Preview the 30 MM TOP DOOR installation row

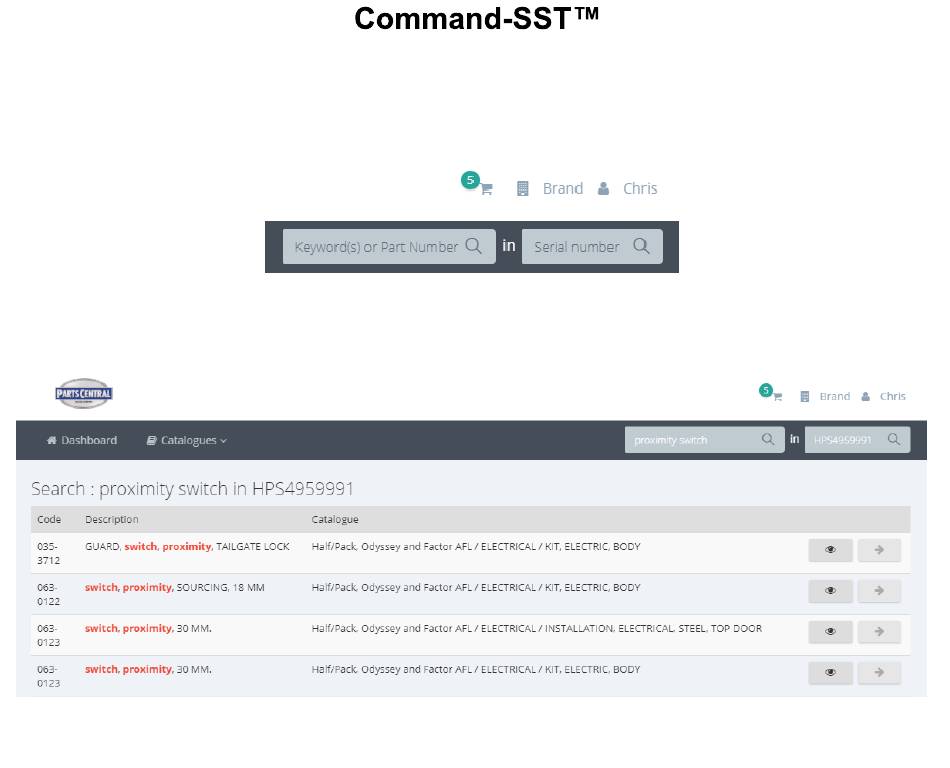pyautogui.click(x=831, y=632)
